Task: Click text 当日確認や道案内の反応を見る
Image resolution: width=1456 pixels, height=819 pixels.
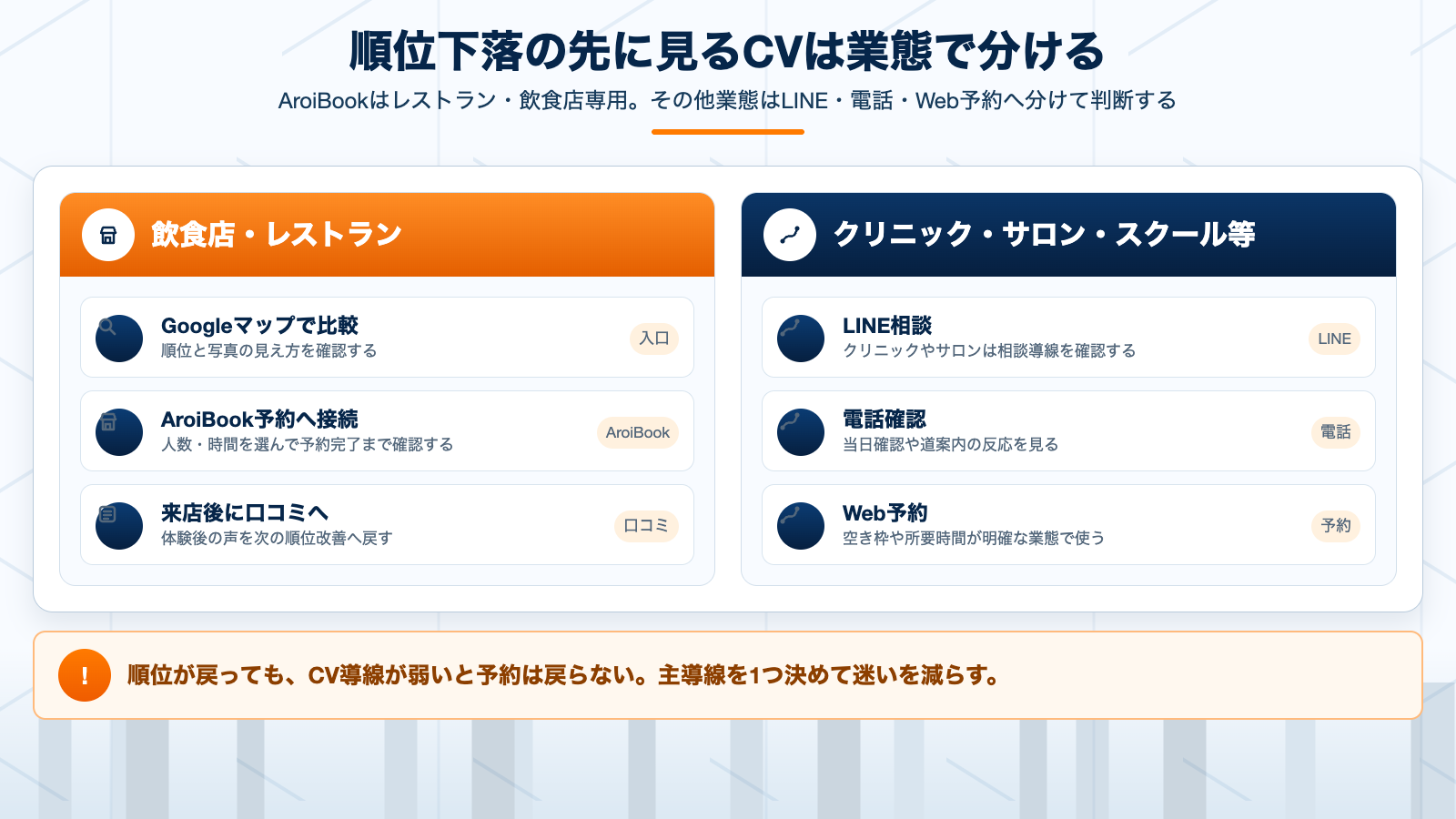Action: [x=951, y=445]
